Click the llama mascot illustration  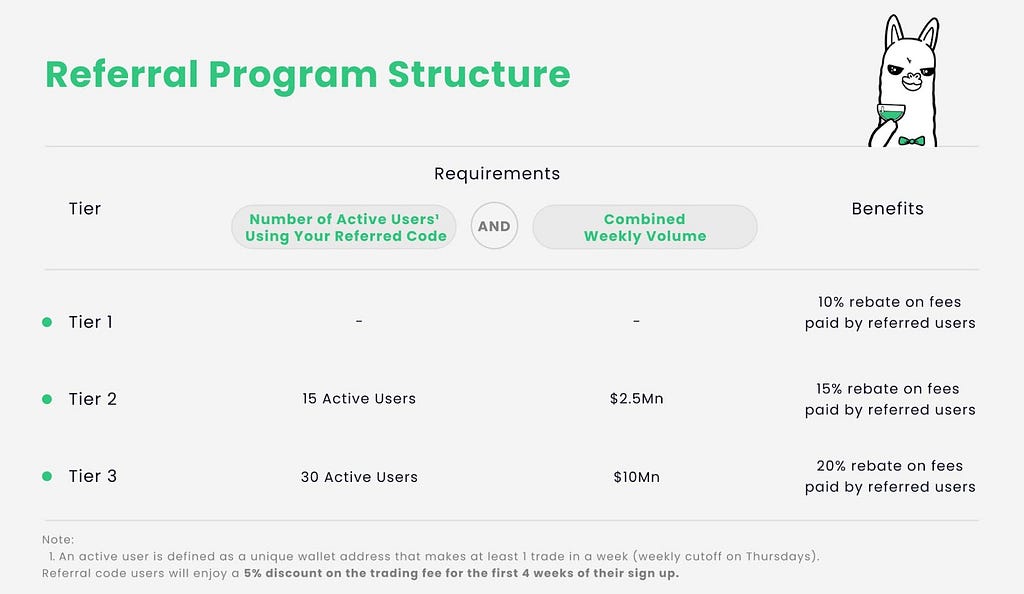tap(904, 81)
